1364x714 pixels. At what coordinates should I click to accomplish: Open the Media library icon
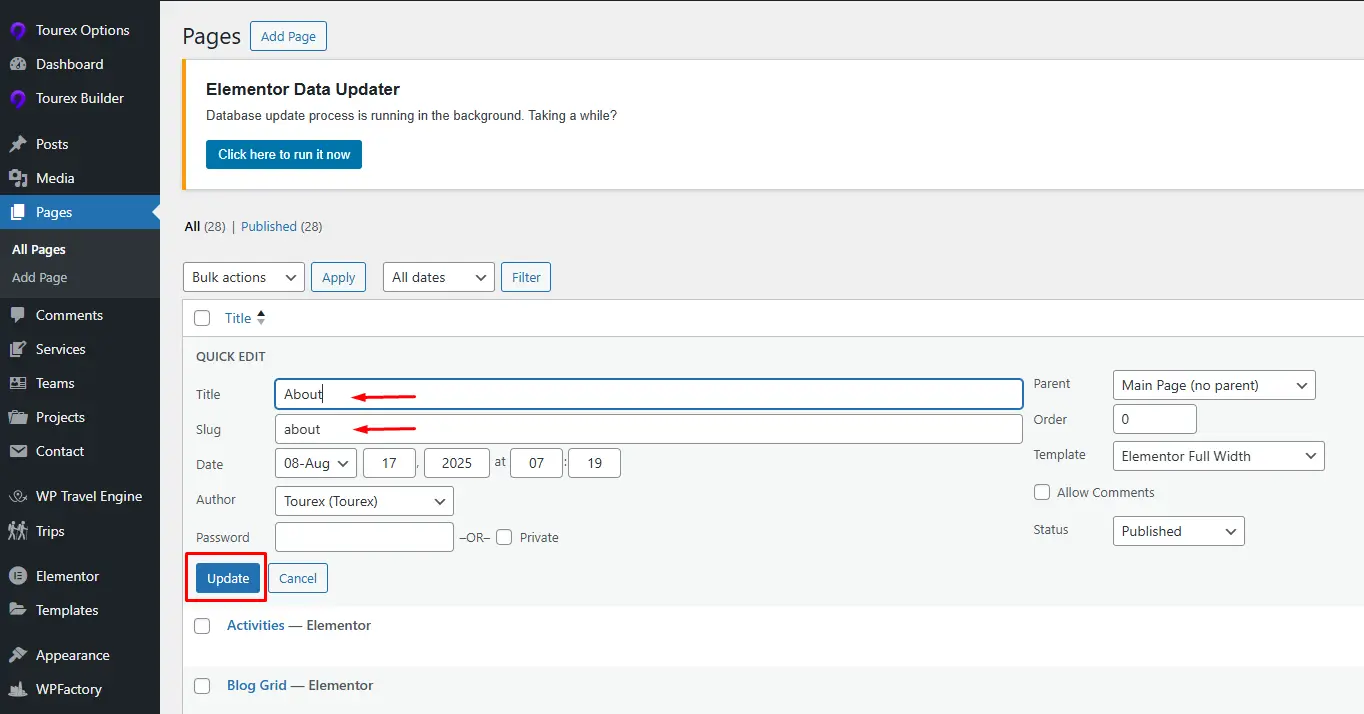17,178
